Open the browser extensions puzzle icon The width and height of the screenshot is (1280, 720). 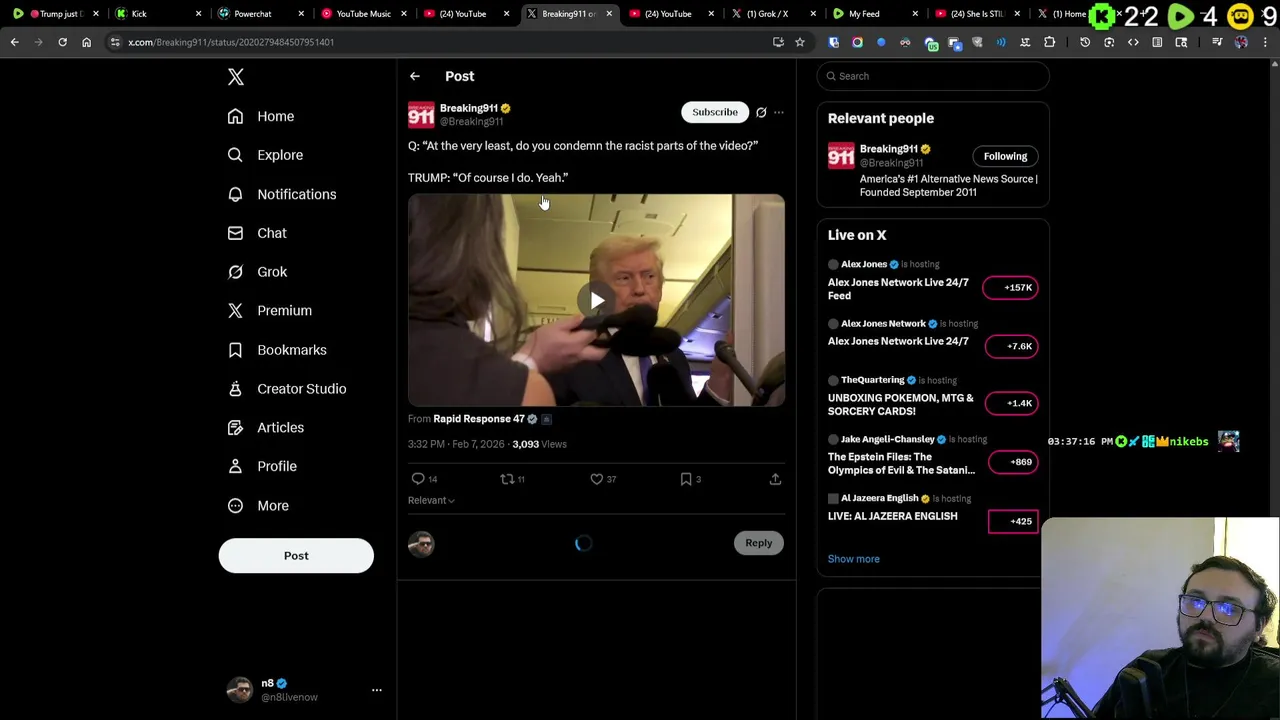(1049, 42)
